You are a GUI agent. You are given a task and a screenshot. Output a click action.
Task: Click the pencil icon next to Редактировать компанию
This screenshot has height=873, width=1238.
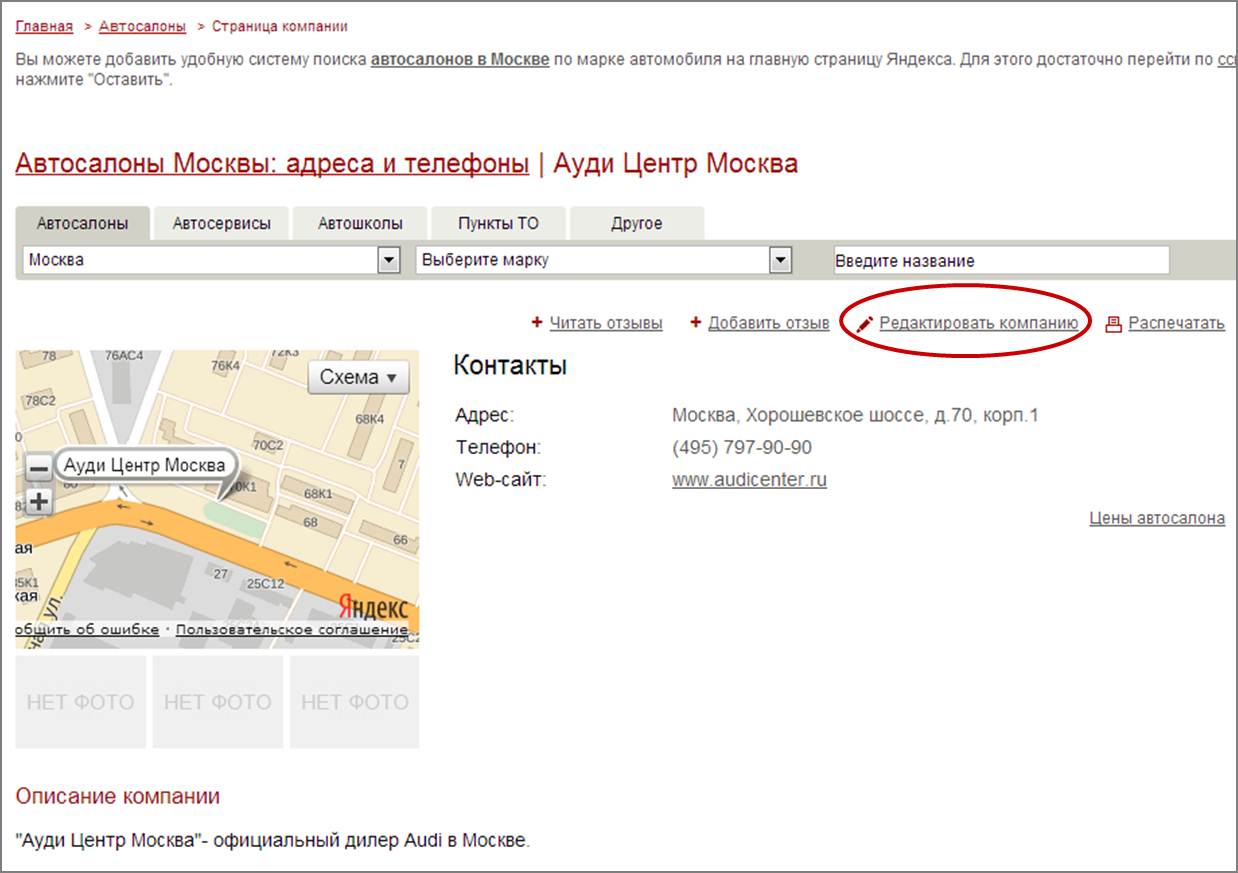click(x=865, y=324)
